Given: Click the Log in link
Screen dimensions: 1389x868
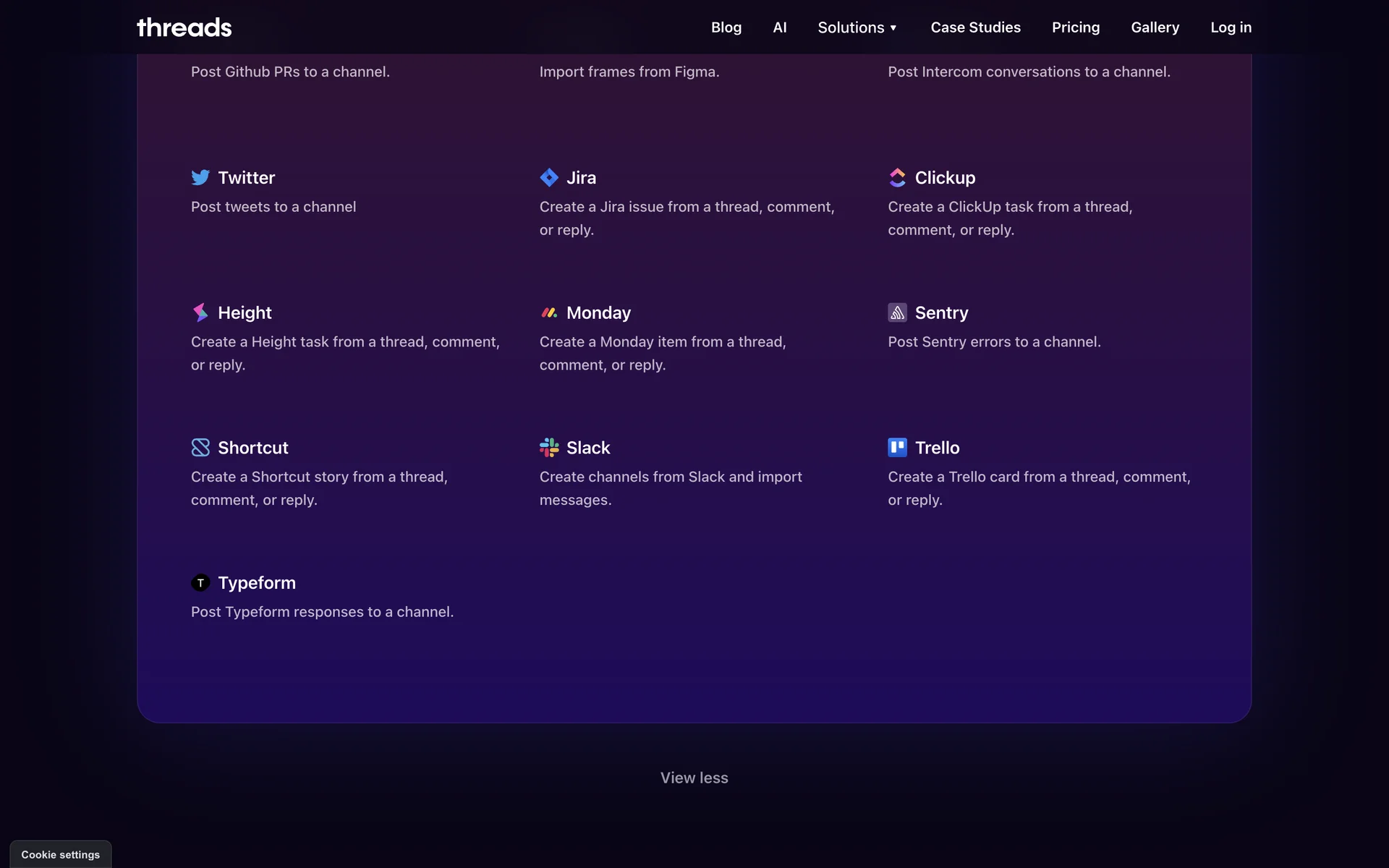Looking at the screenshot, I should pyautogui.click(x=1231, y=27).
